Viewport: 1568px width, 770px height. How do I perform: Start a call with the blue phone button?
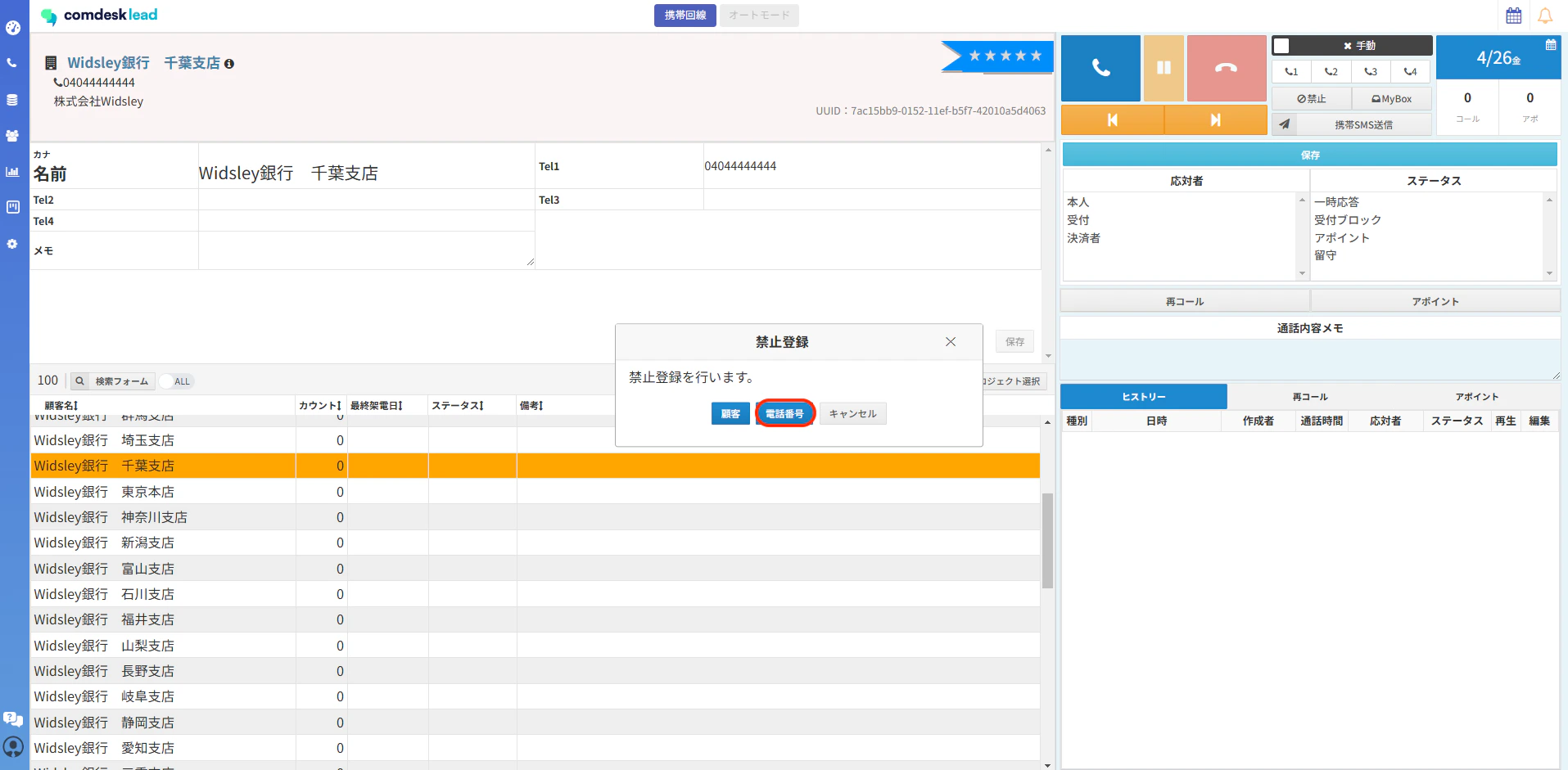point(1100,68)
